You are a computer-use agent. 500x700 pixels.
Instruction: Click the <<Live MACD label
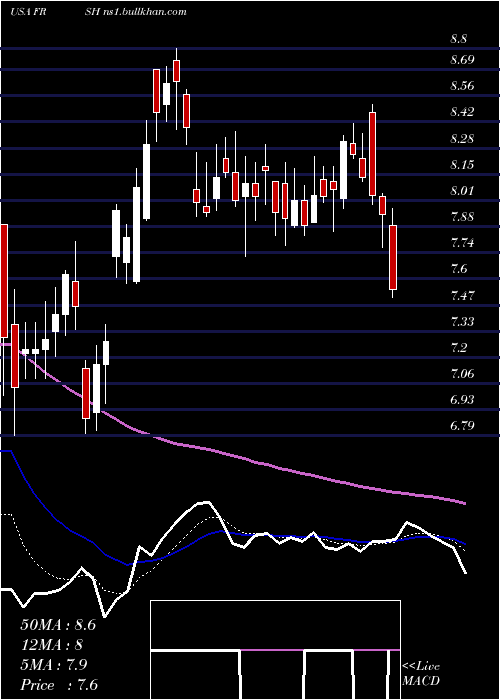(x=421, y=674)
